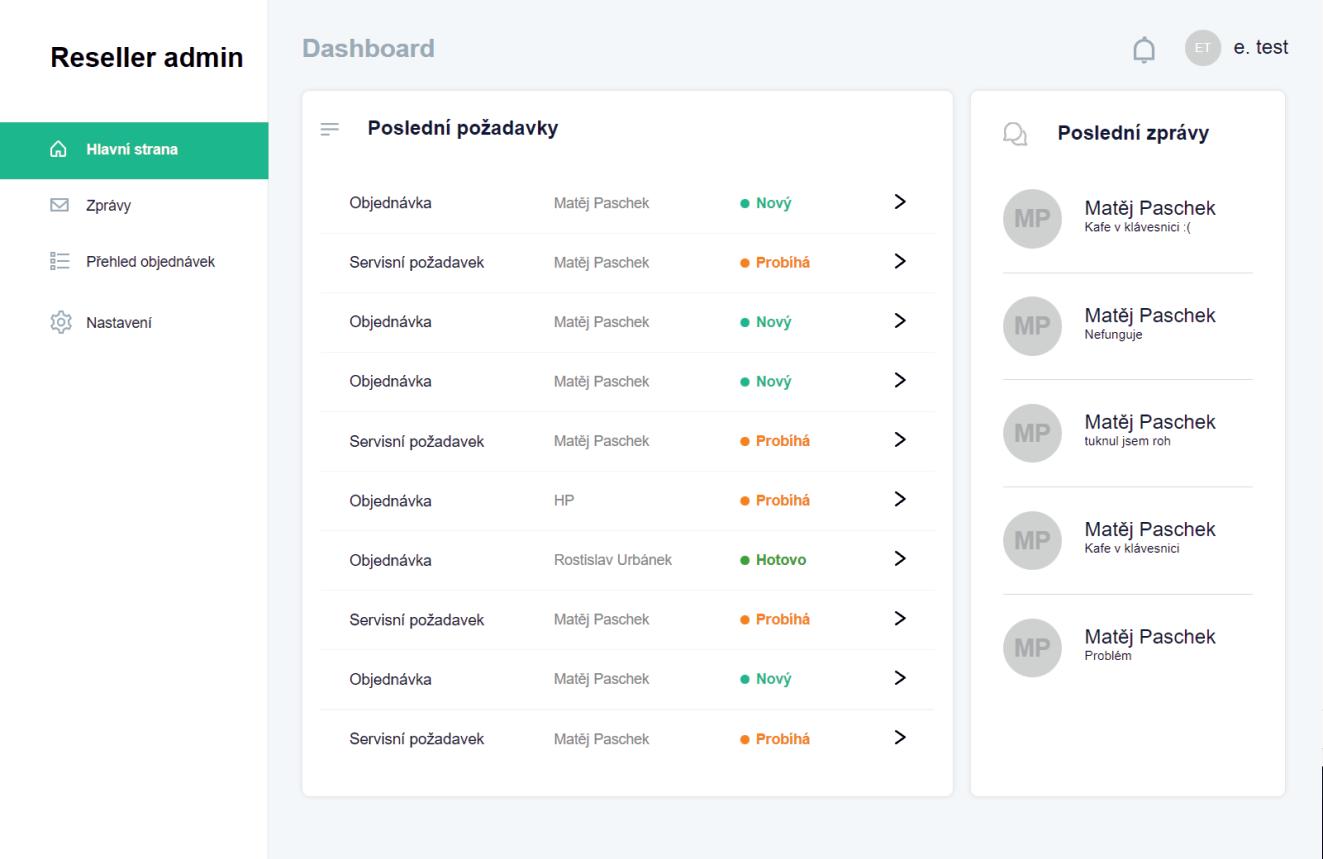The image size is (1323, 859).
Task: Click the lines icon beside Poslední požadavky
Action: pos(330,129)
